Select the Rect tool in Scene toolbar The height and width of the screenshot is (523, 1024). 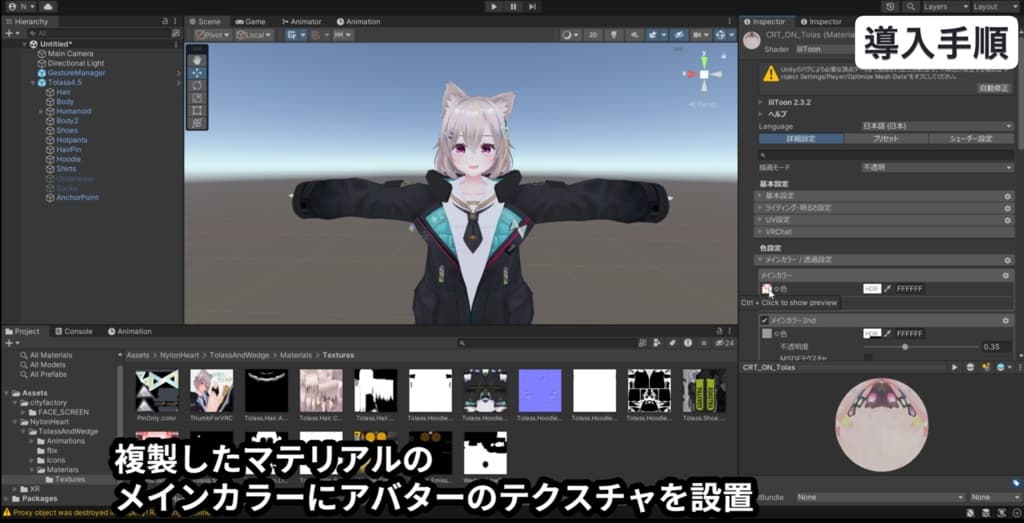(197, 110)
